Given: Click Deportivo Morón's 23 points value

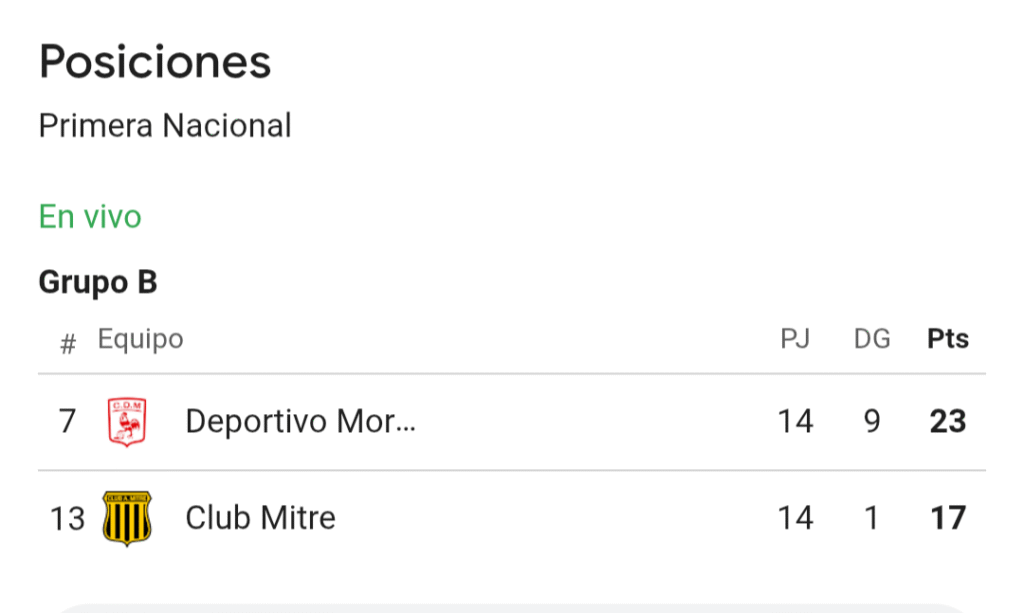Looking at the screenshot, I should pos(948,421).
